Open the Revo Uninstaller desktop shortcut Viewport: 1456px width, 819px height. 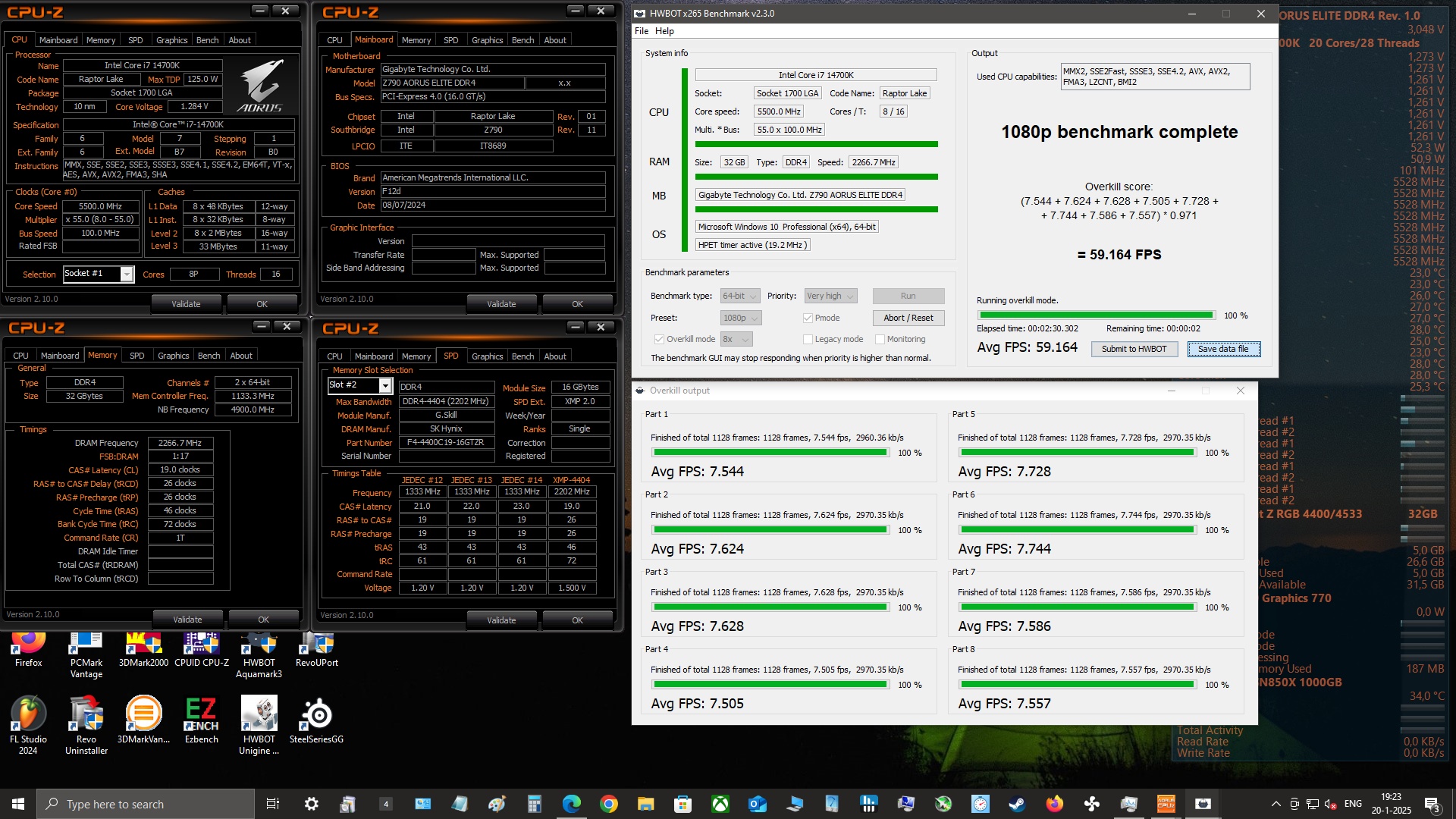[x=86, y=725]
